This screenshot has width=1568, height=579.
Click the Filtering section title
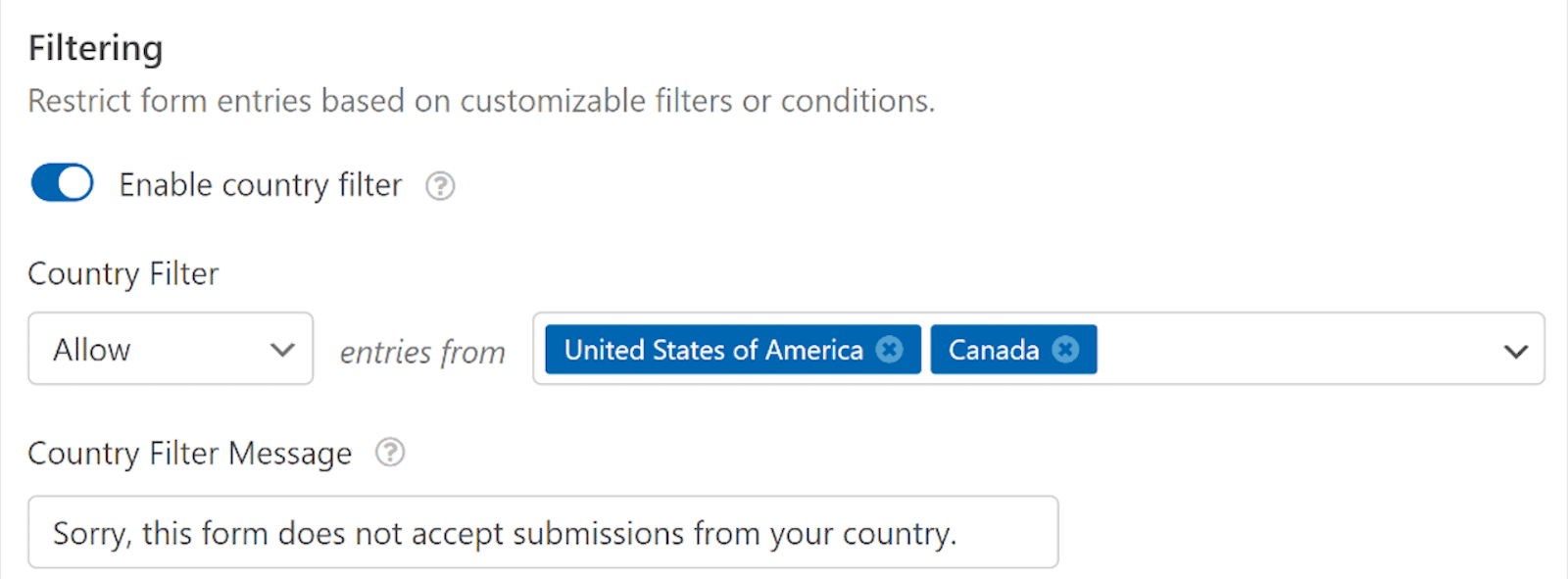[x=95, y=47]
